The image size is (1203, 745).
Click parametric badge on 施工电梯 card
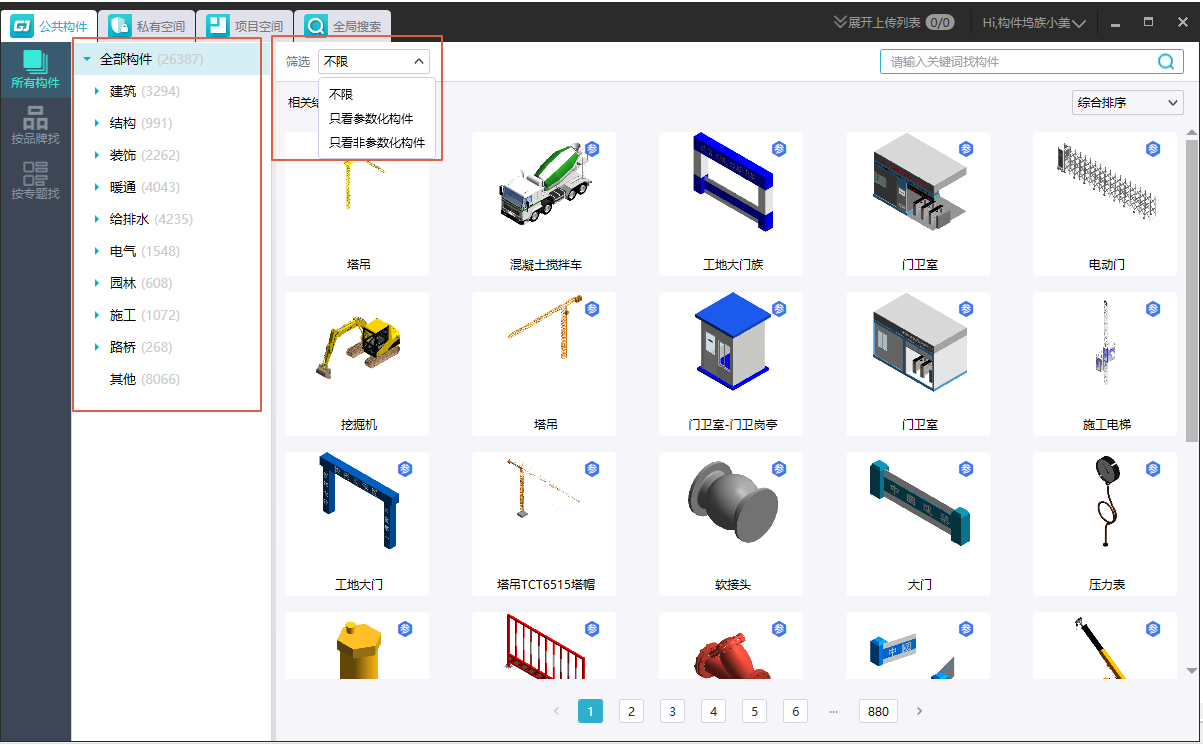[x=1153, y=309]
